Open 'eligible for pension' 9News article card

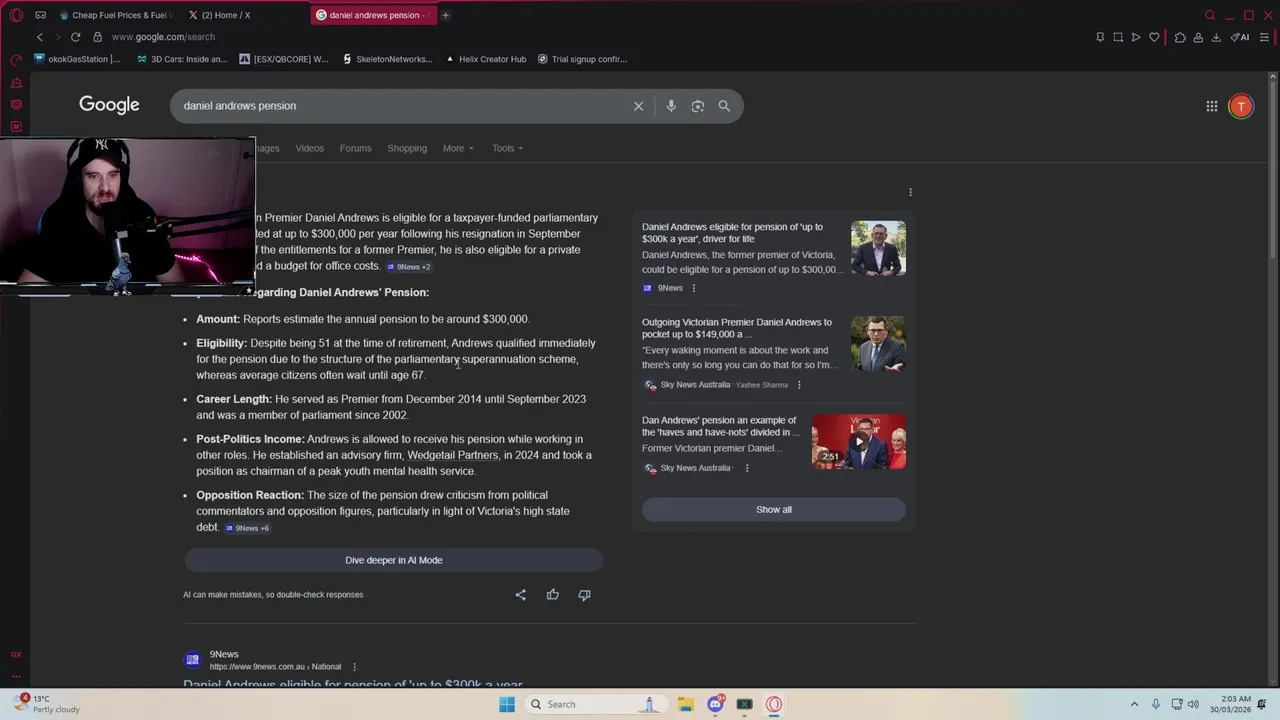(773, 257)
